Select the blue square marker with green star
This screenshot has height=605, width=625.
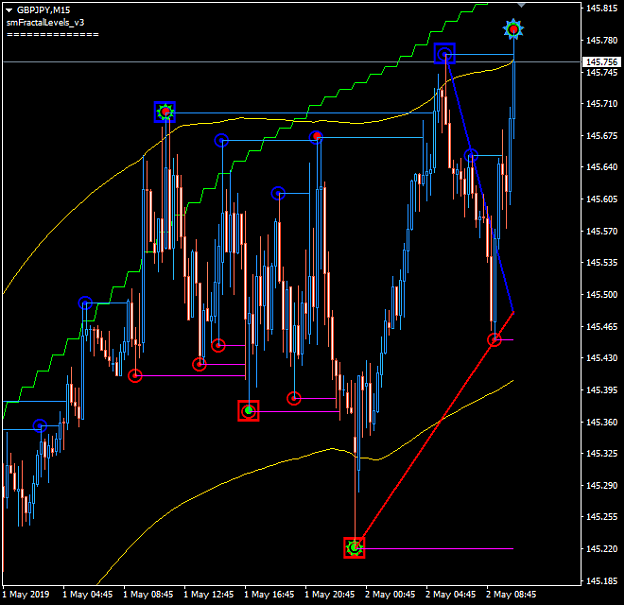(x=165, y=112)
